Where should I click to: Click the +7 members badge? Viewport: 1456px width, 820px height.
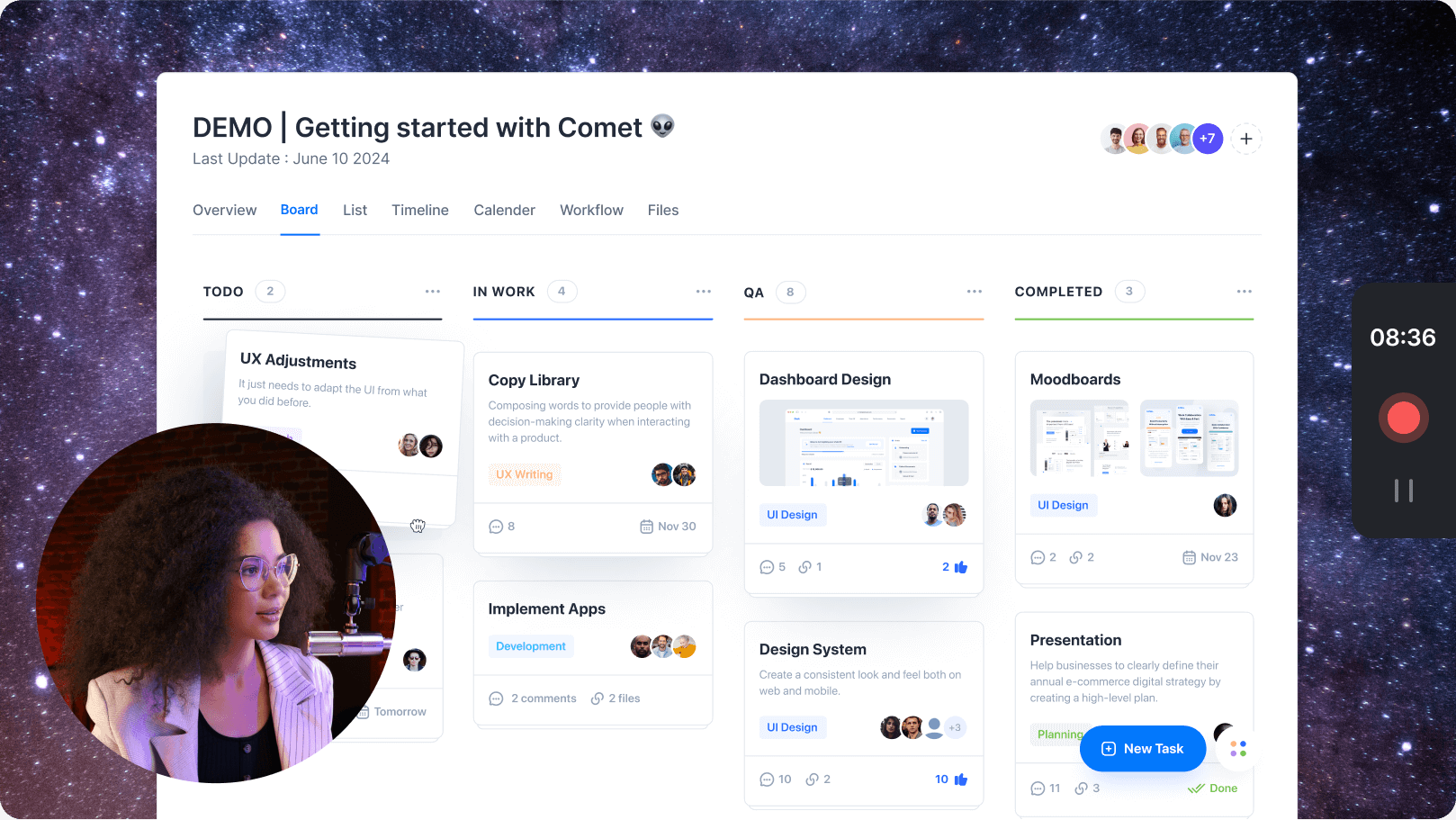pyautogui.click(x=1208, y=139)
